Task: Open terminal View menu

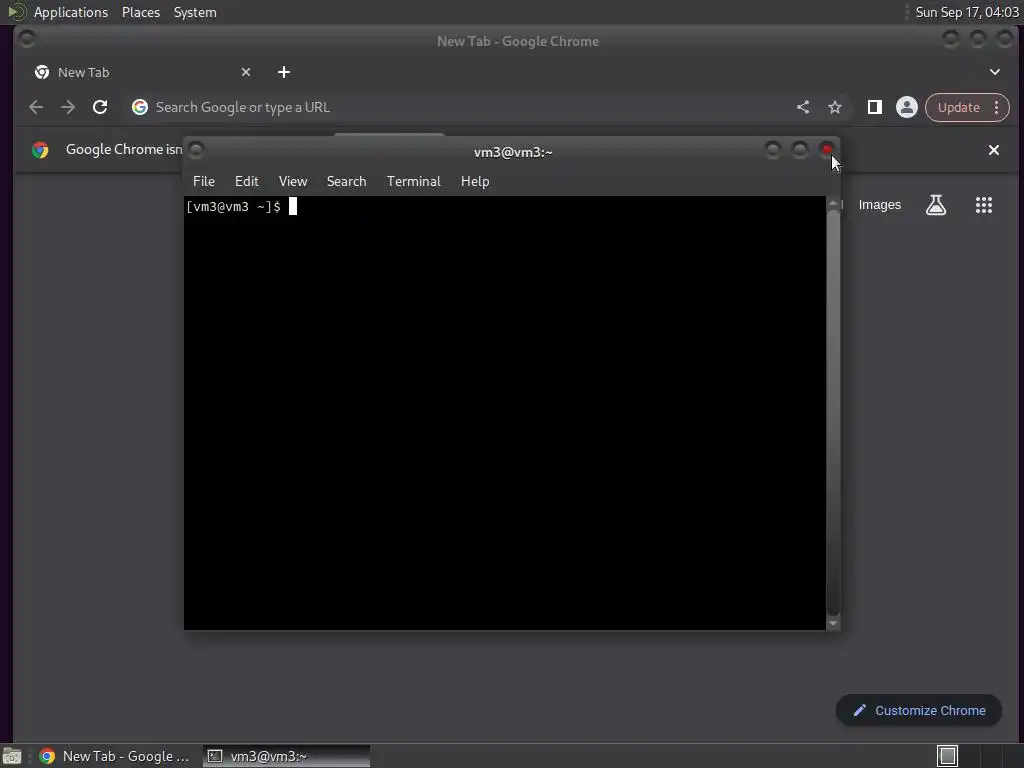Action: pos(293,182)
